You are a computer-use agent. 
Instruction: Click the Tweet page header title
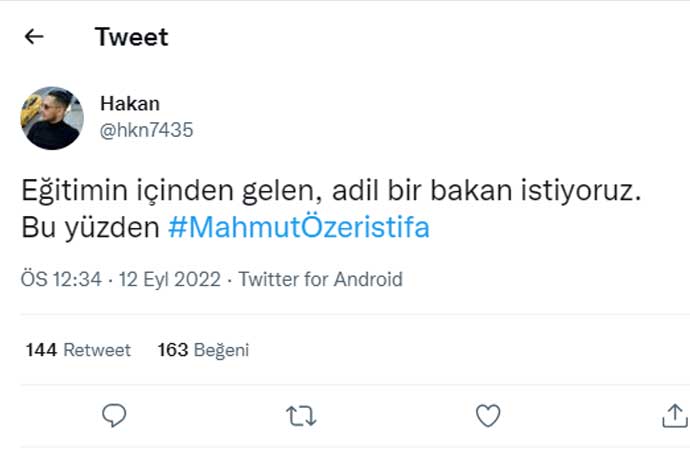[131, 37]
